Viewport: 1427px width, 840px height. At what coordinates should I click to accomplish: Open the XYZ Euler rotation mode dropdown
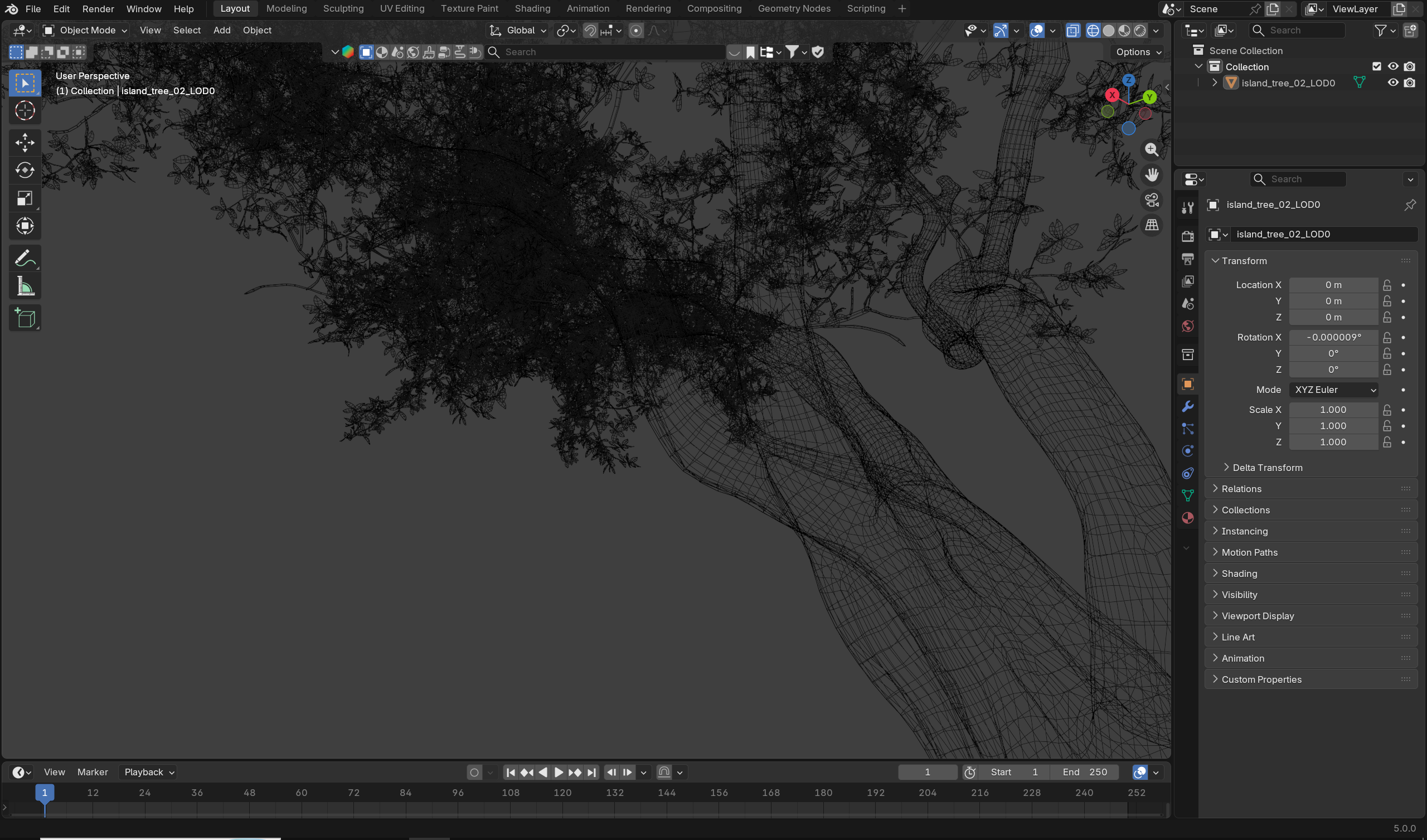(1333, 390)
